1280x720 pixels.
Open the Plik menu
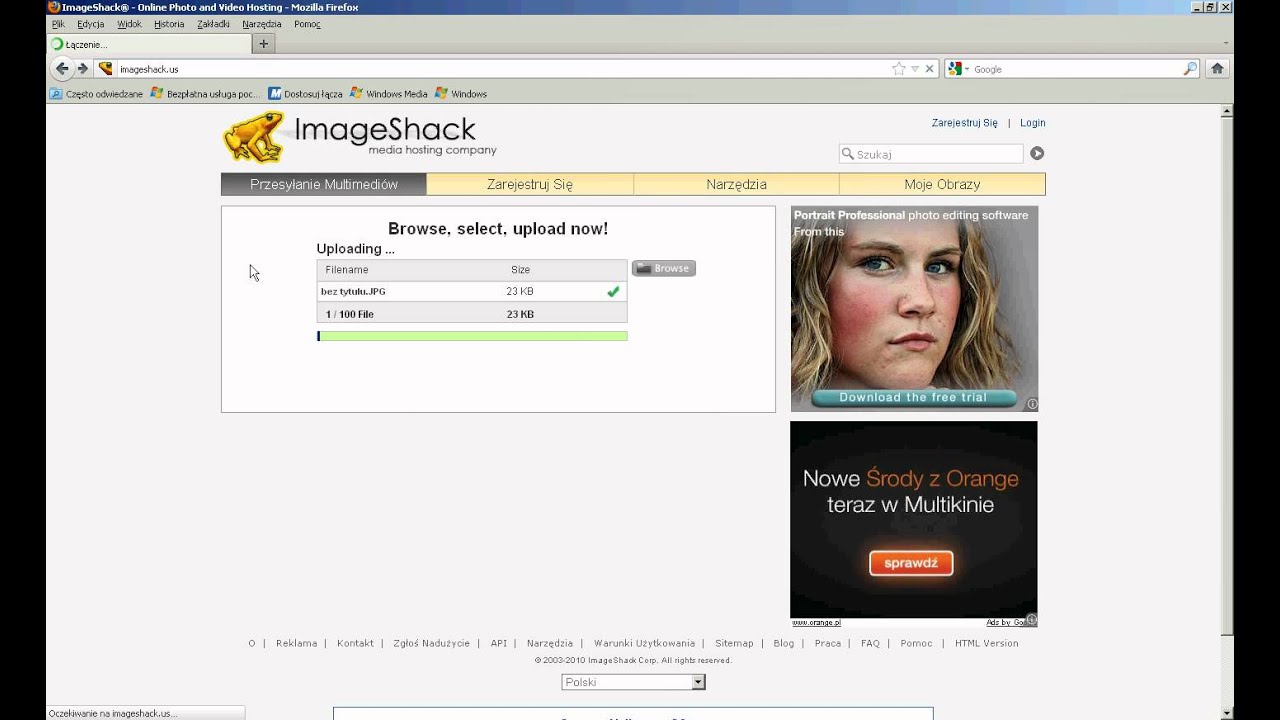(x=58, y=24)
